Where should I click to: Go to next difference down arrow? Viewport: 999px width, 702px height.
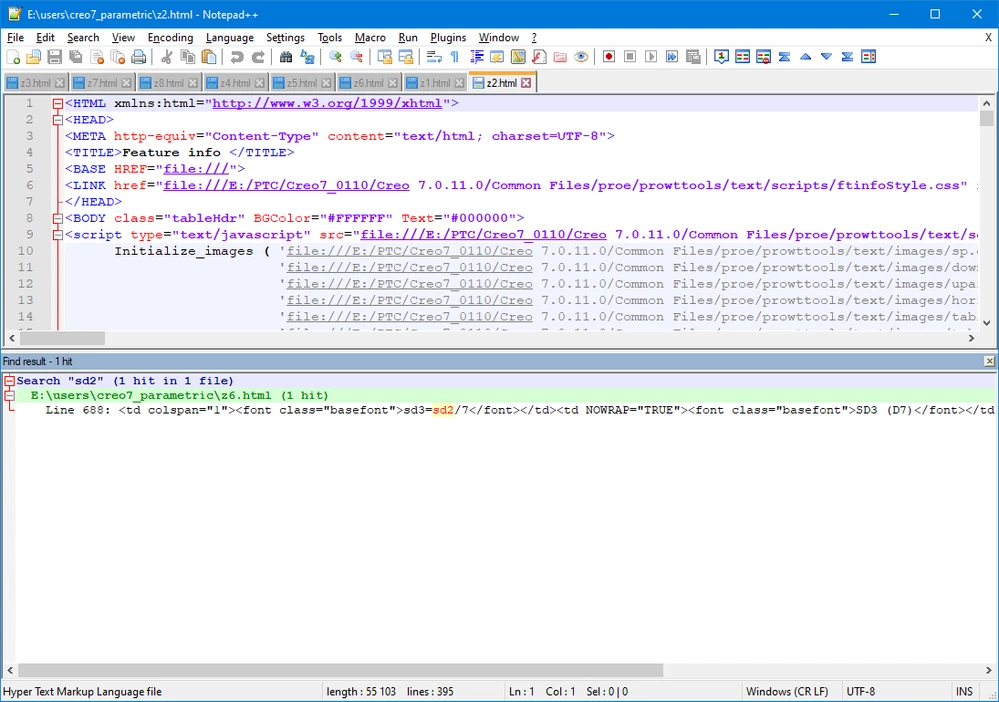coord(826,57)
